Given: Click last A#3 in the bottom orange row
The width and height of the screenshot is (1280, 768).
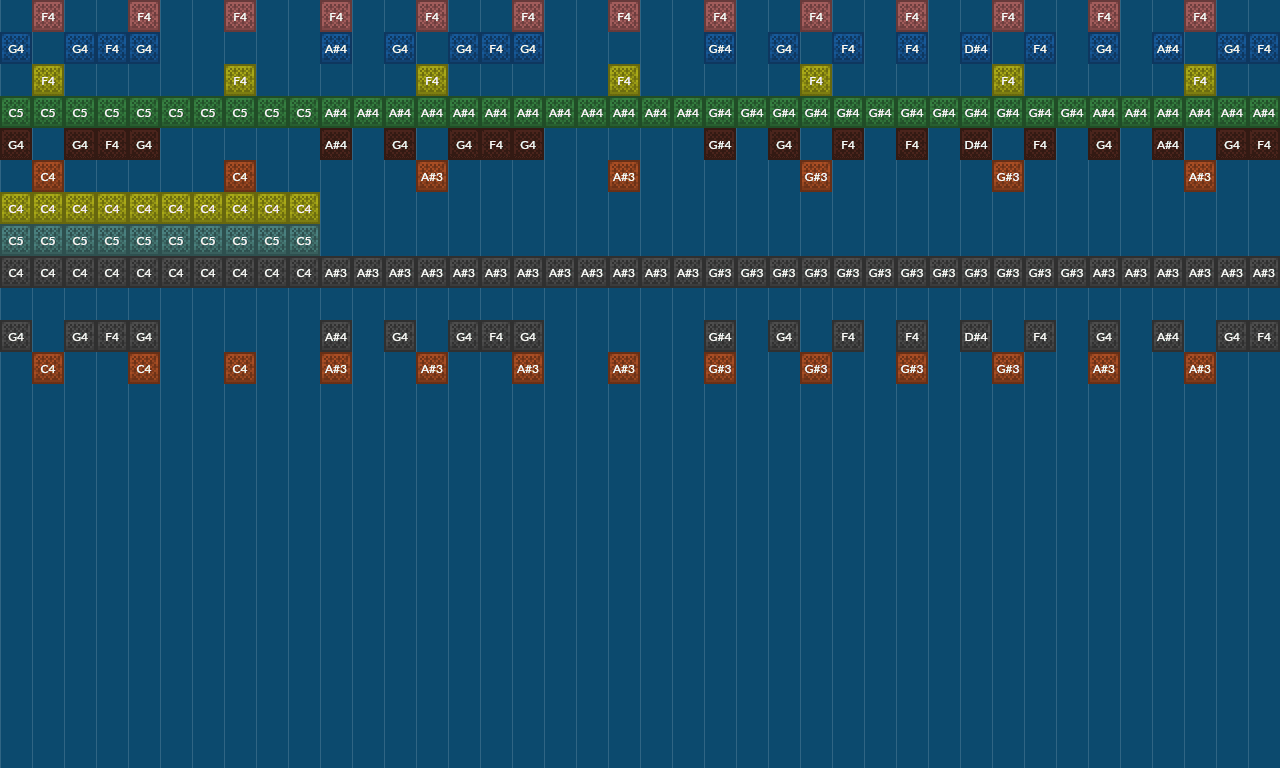Looking at the screenshot, I should click(x=1200, y=368).
